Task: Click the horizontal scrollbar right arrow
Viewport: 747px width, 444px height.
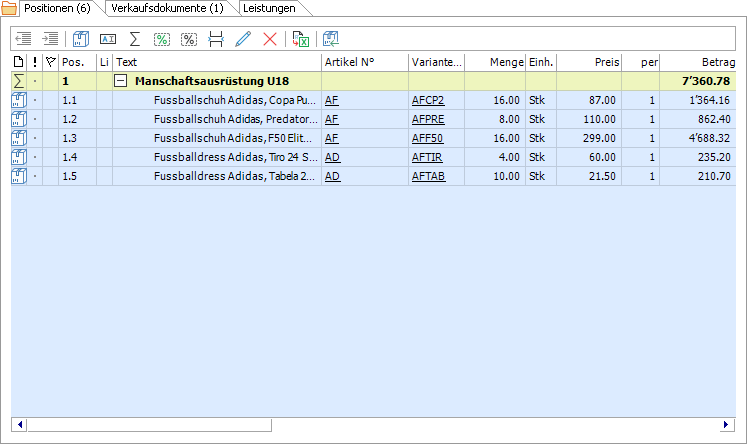Action: point(726,424)
